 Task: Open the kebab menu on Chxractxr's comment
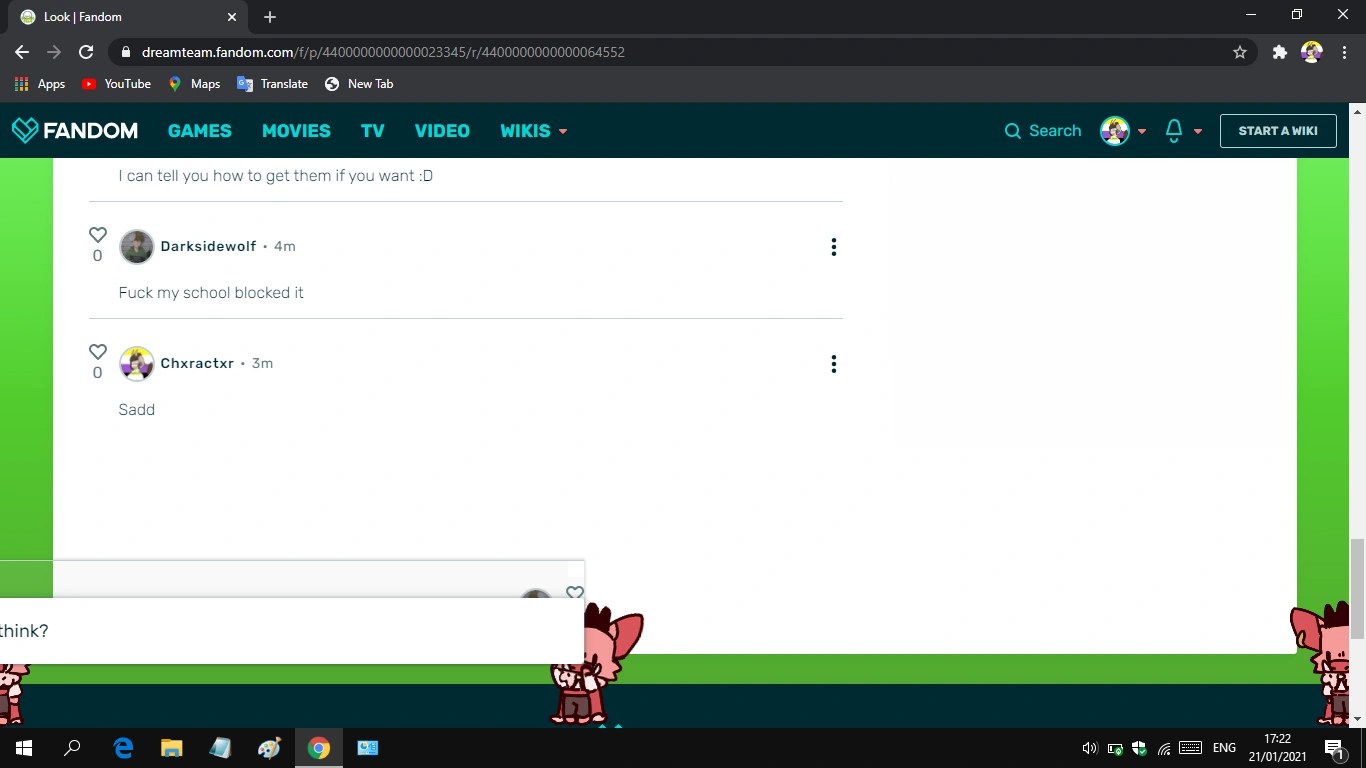pos(833,364)
